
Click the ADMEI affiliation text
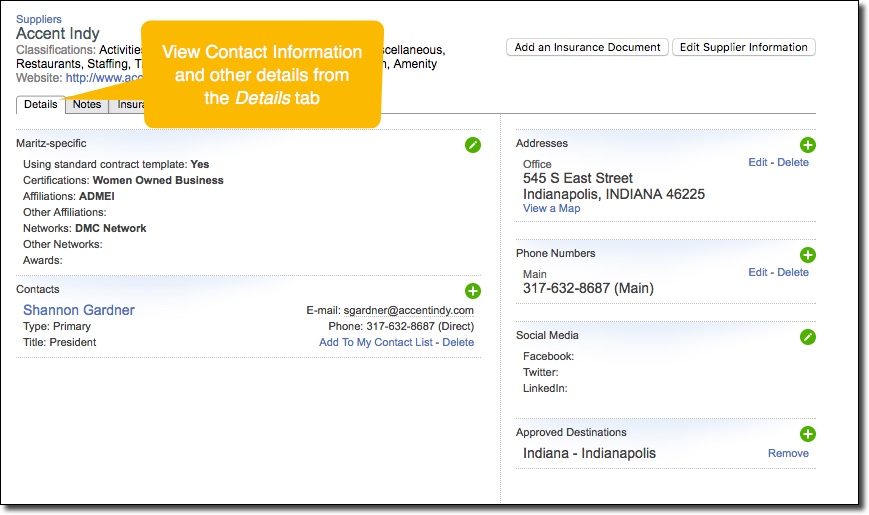coord(96,196)
